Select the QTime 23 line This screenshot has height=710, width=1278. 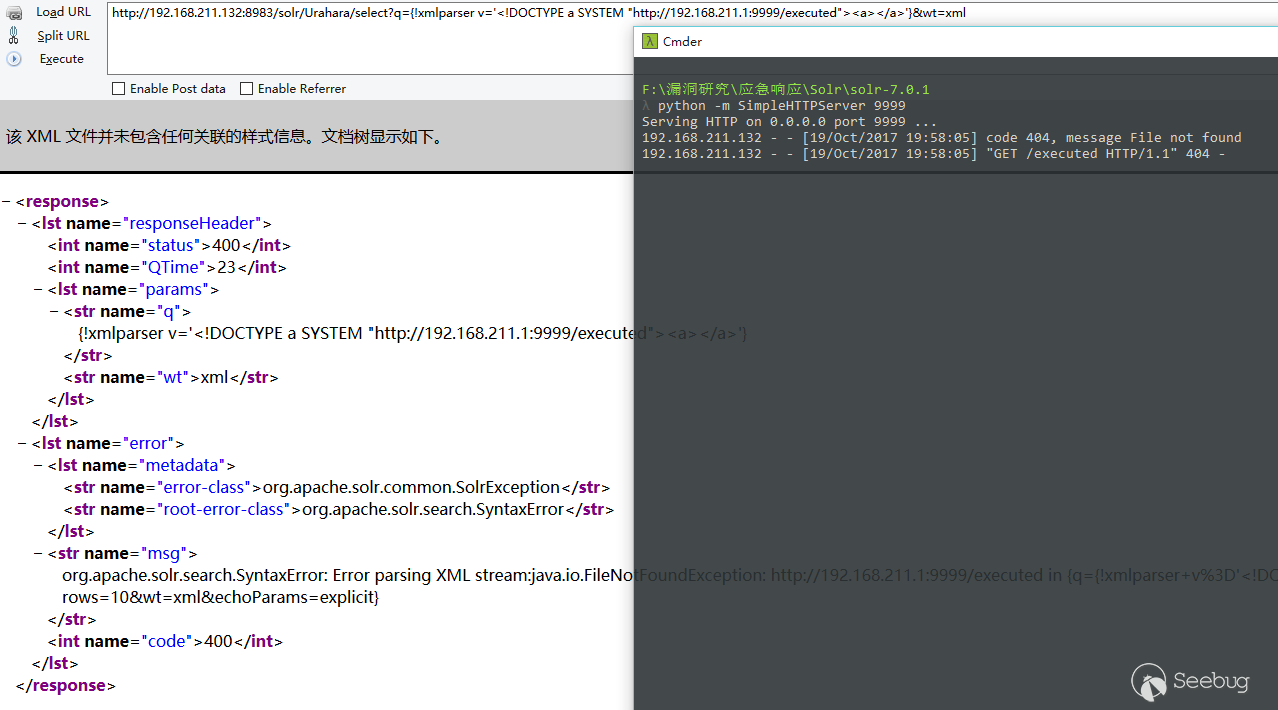tap(167, 268)
